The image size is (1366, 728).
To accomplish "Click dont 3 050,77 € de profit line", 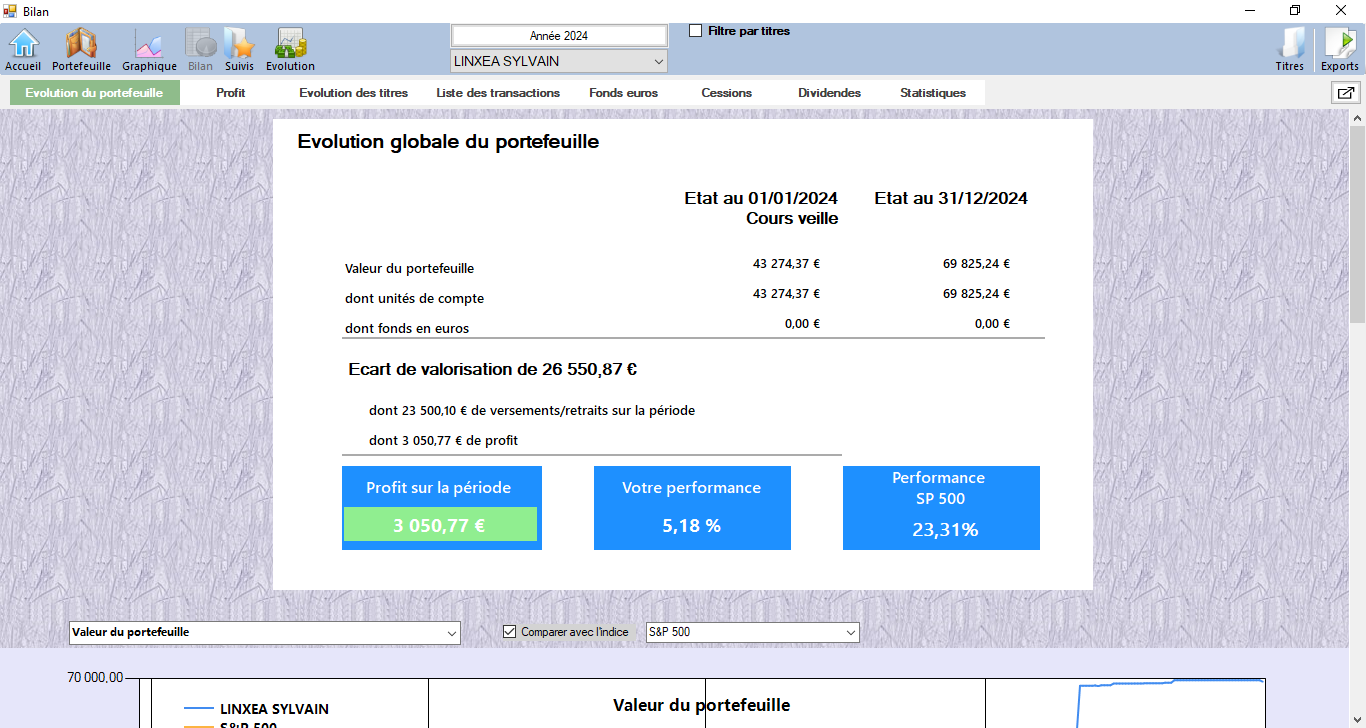I will pyautogui.click(x=443, y=440).
